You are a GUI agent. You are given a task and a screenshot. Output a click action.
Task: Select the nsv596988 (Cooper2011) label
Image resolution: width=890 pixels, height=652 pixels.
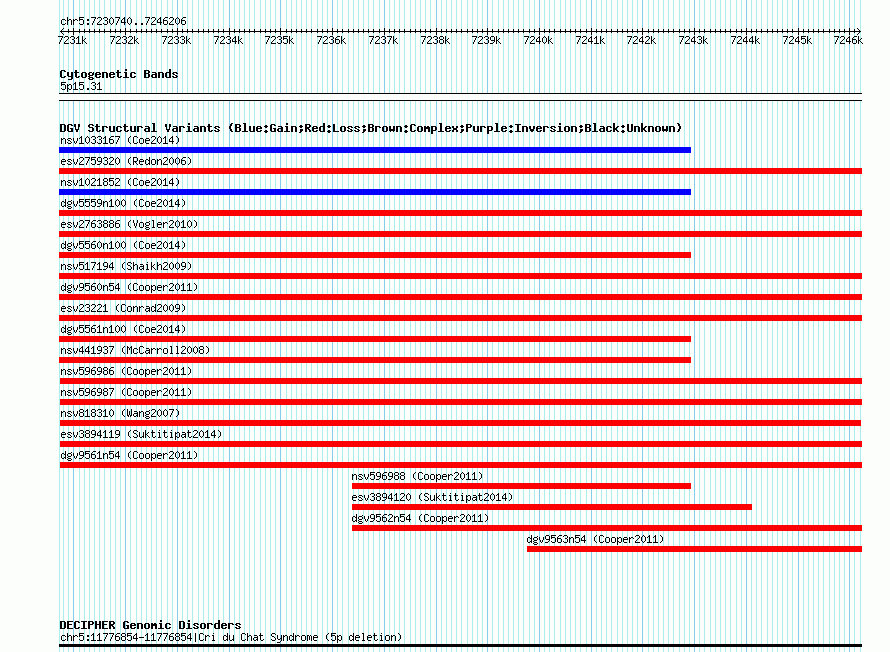pos(417,476)
